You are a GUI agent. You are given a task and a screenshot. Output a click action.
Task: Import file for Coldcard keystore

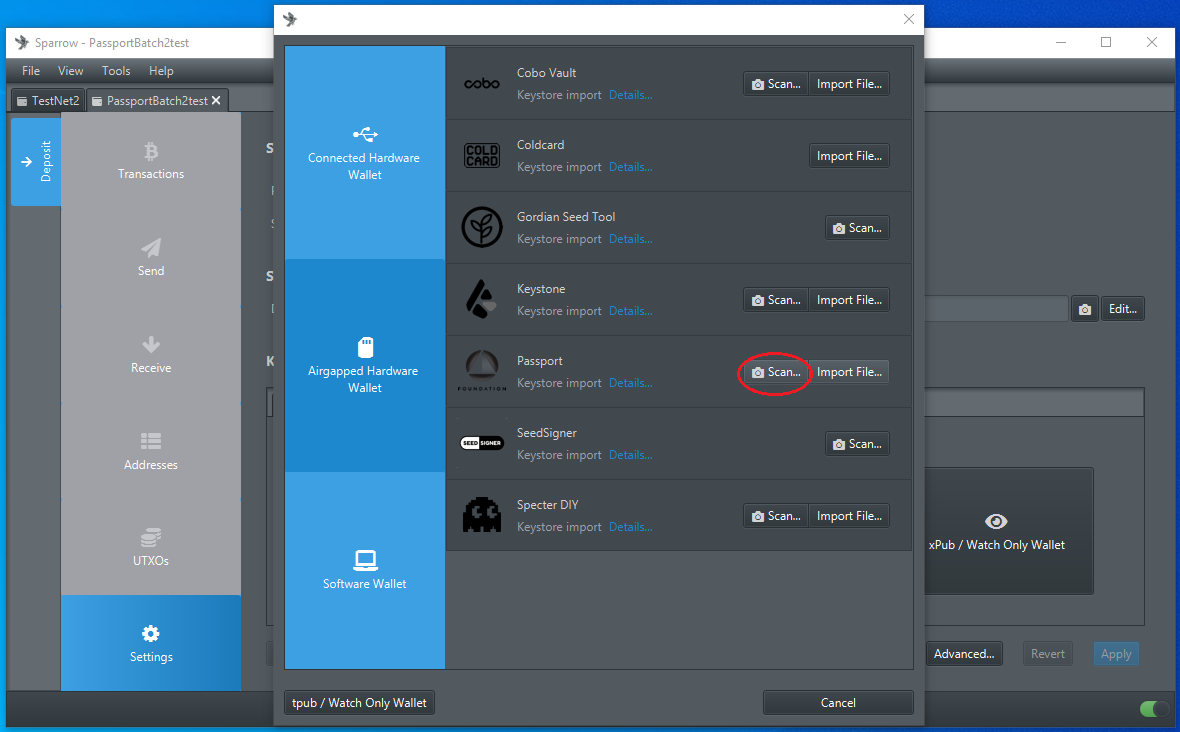850,156
